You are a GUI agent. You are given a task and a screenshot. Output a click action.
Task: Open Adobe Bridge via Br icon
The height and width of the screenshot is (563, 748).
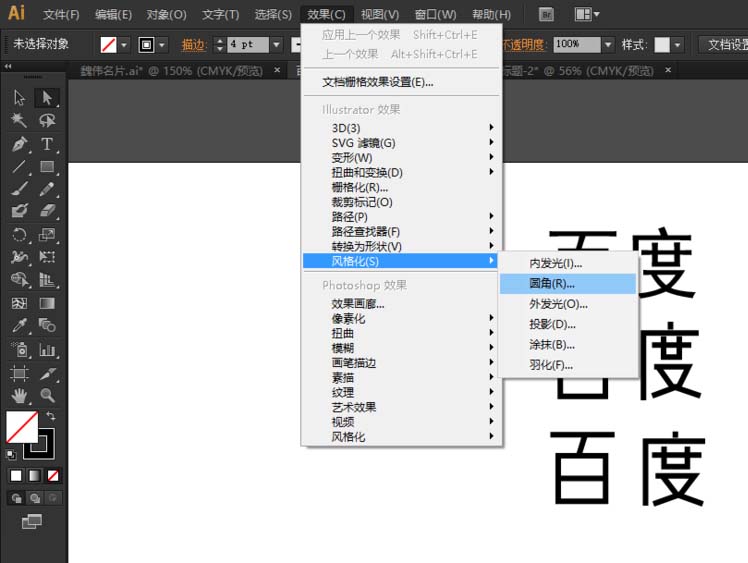point(546,14)
